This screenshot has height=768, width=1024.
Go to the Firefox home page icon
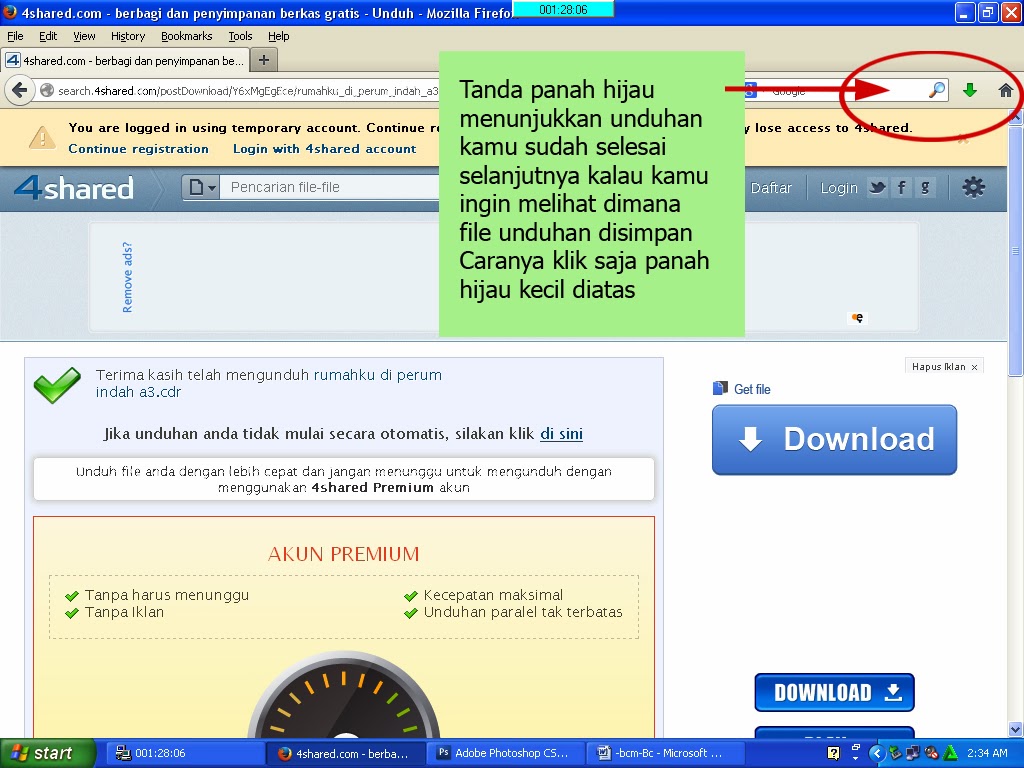1006,90
